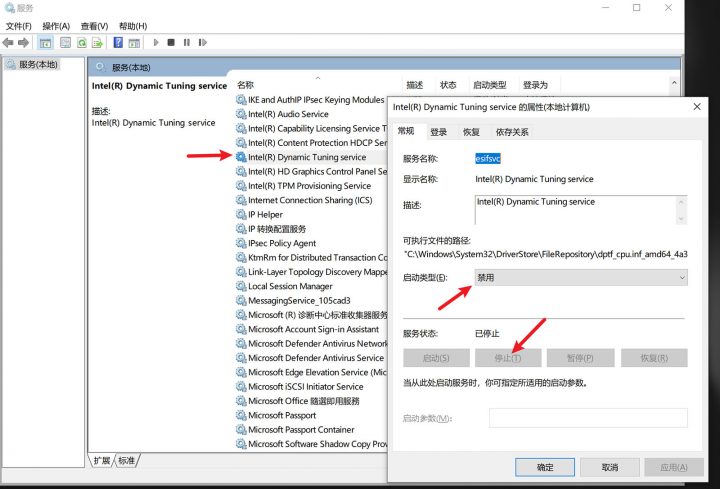Click gear icon beside IP 转换配置服务
The height and width of the screenshot is (489, 720).
tap(241, 229)
